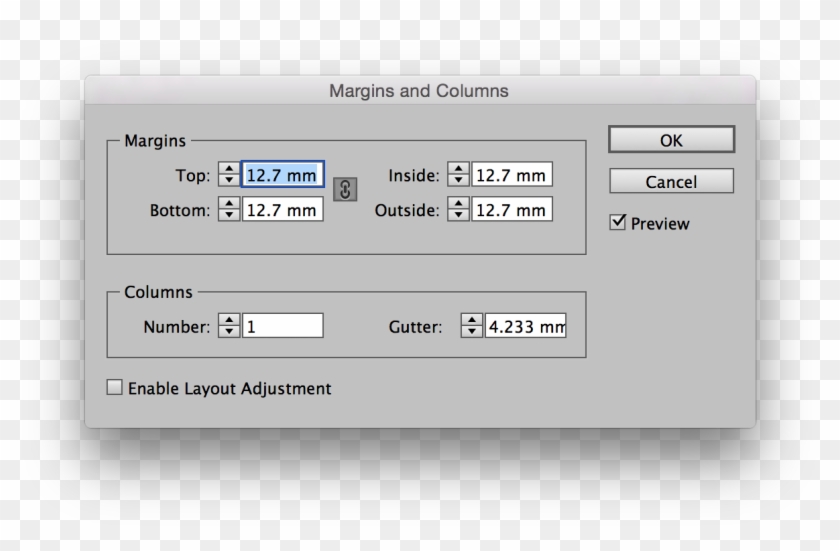Increase Outside margin with up stepper arrow

click(458, 203)
